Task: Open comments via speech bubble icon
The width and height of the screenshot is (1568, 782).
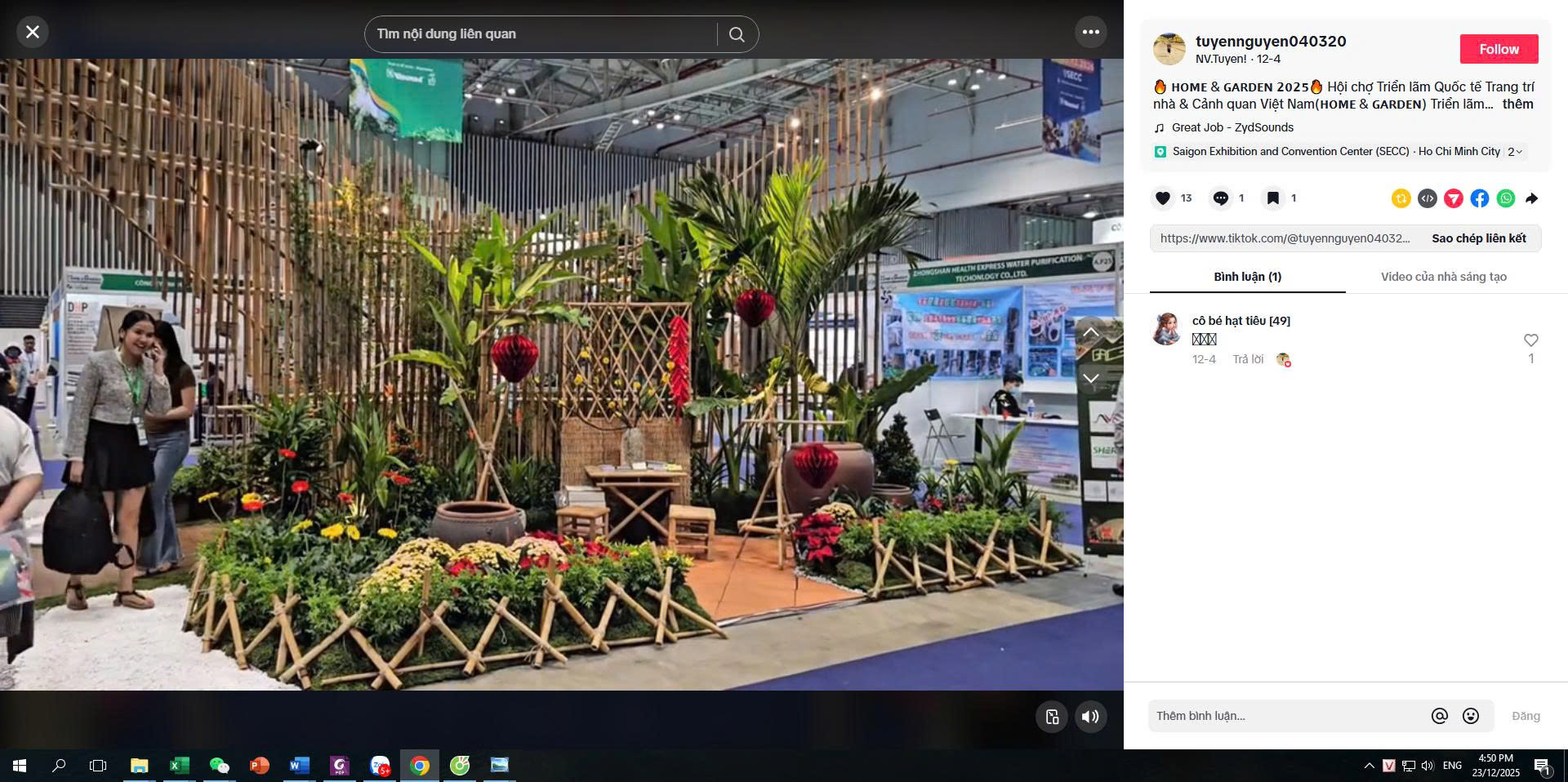Action: pyautogui.click(x=1220, y=198)
